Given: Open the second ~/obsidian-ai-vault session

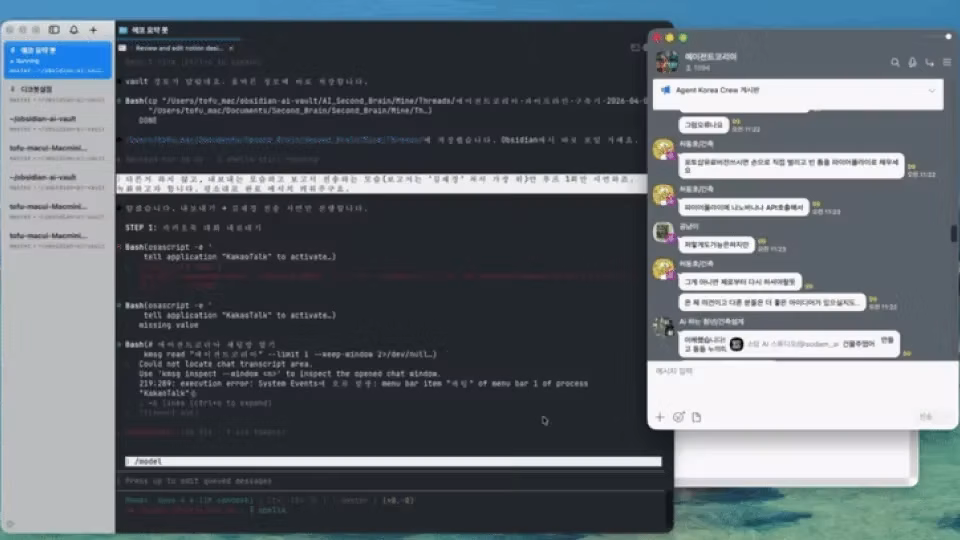Looking at the screenshot, I should pyautogui.click(x=58, y=181).
